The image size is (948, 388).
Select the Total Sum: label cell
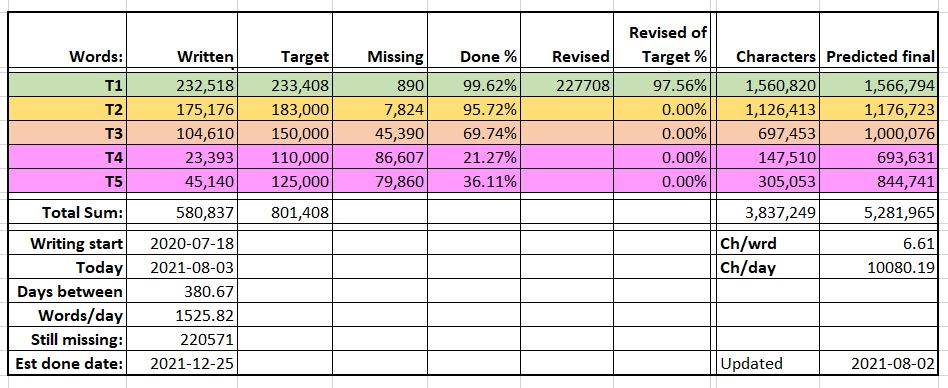tap(67, 212)
